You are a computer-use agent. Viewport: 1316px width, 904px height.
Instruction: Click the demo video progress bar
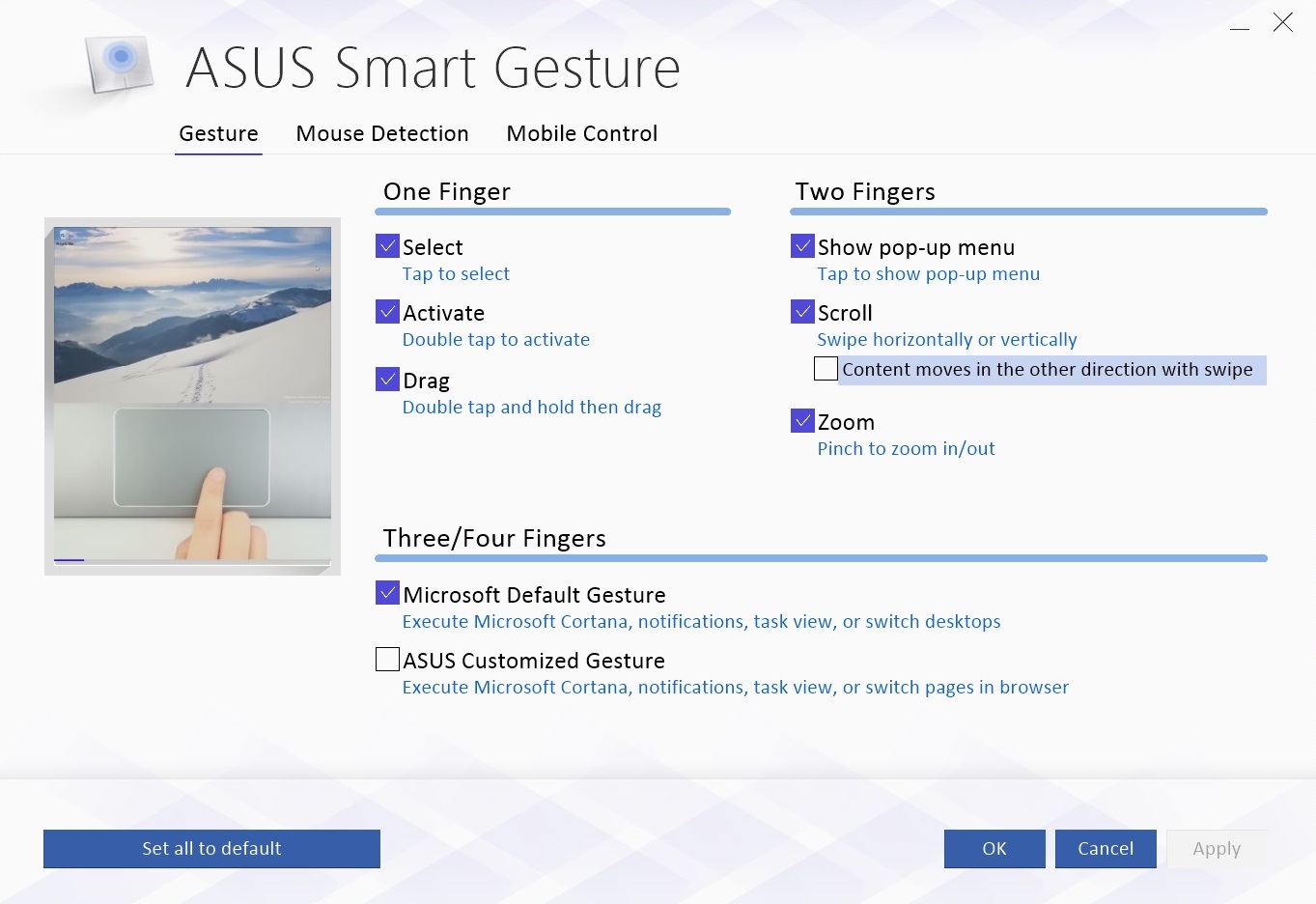point(192,560)
